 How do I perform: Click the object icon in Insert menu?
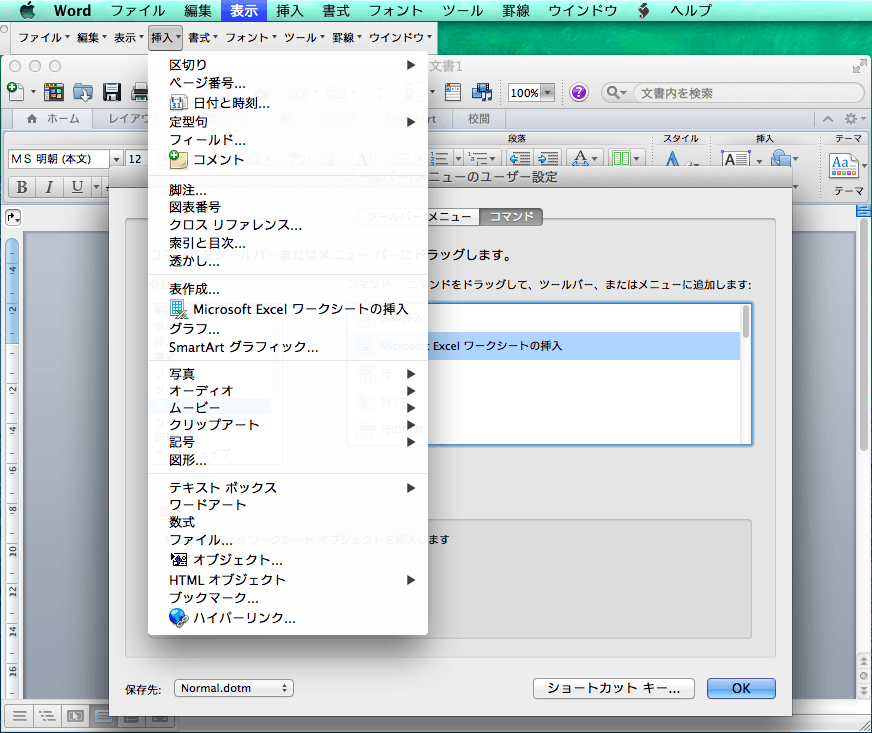[x=179, y=559]
